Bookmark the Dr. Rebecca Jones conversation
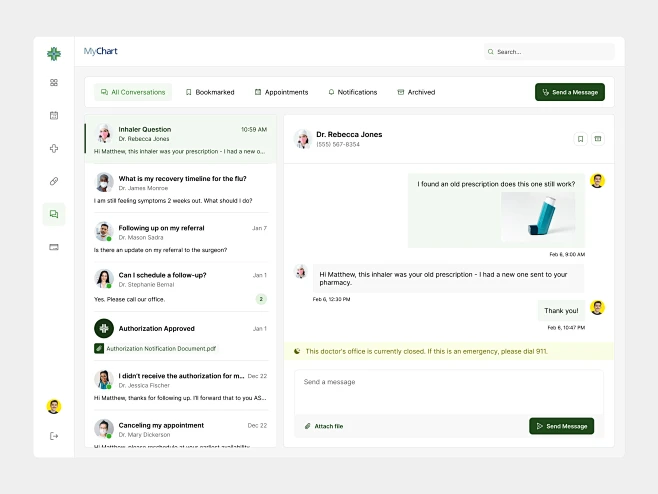The height and width of the screenshot is (494, 658). tap(580, 139)
